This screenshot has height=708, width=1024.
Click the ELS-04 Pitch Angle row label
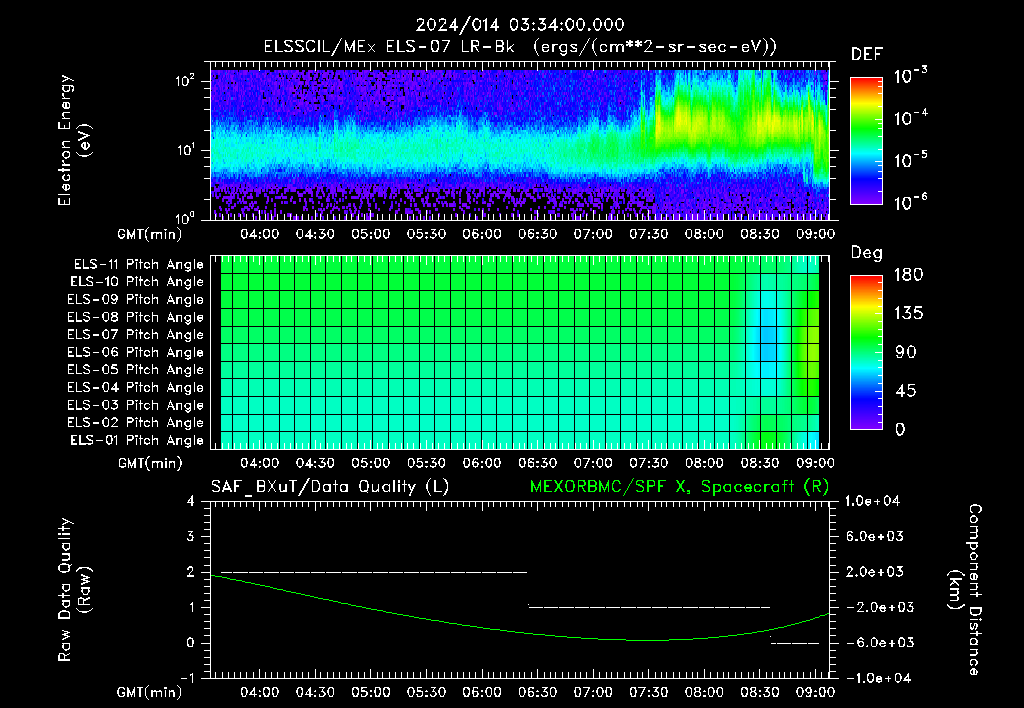pos(135,388)
